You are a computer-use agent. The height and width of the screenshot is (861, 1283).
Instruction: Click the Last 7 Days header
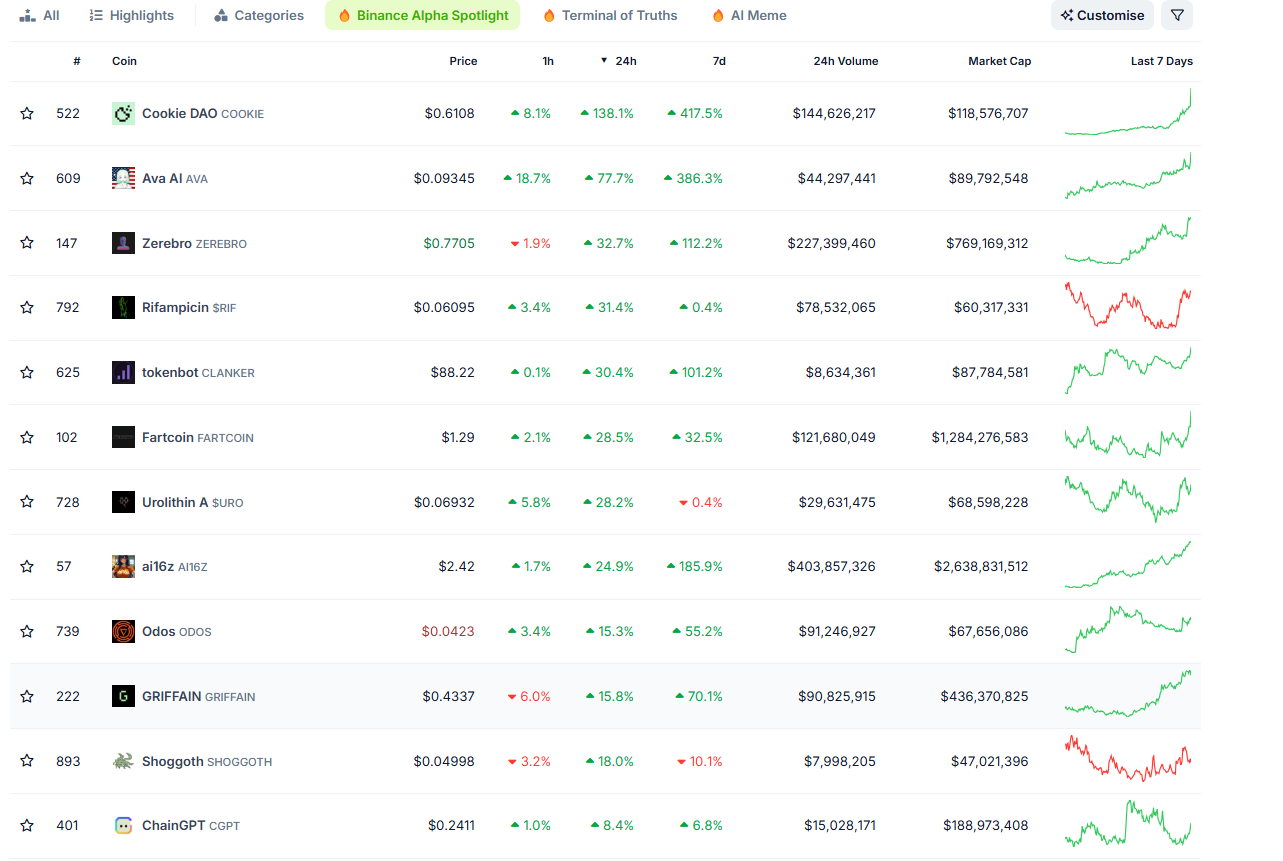point(1161,61)
